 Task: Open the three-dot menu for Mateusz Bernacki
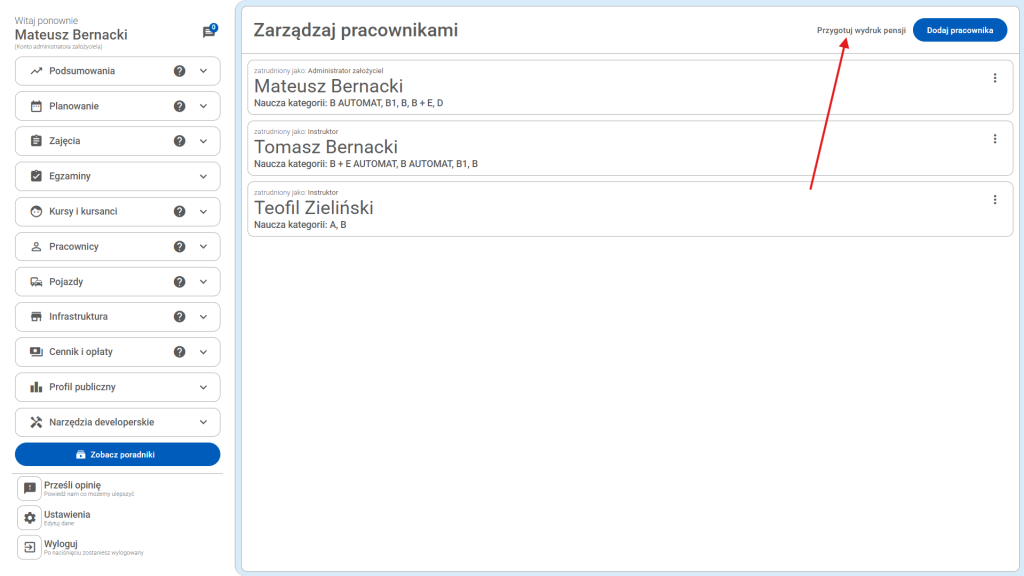pyautogui.click(x=994, y=78)
